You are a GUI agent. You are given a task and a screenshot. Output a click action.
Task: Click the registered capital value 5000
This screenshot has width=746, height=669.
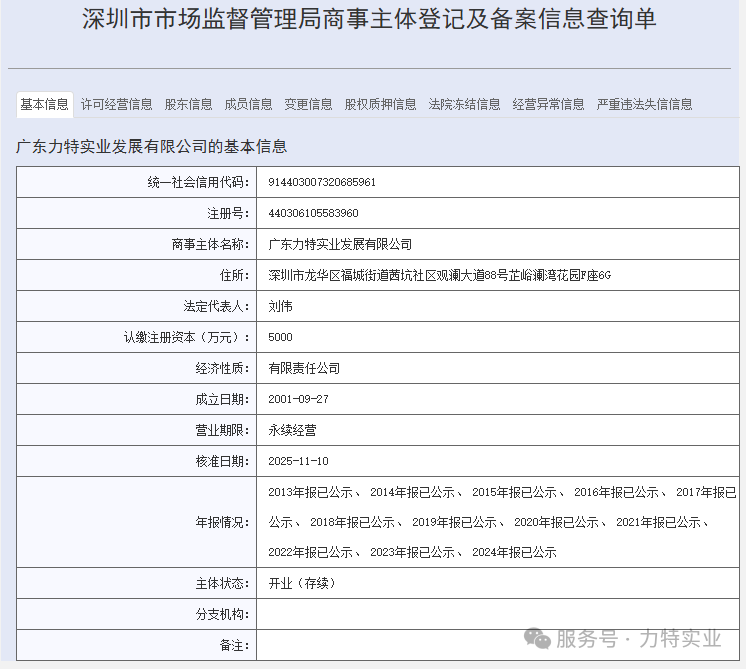pyautogui.click(x=281, y=337)
